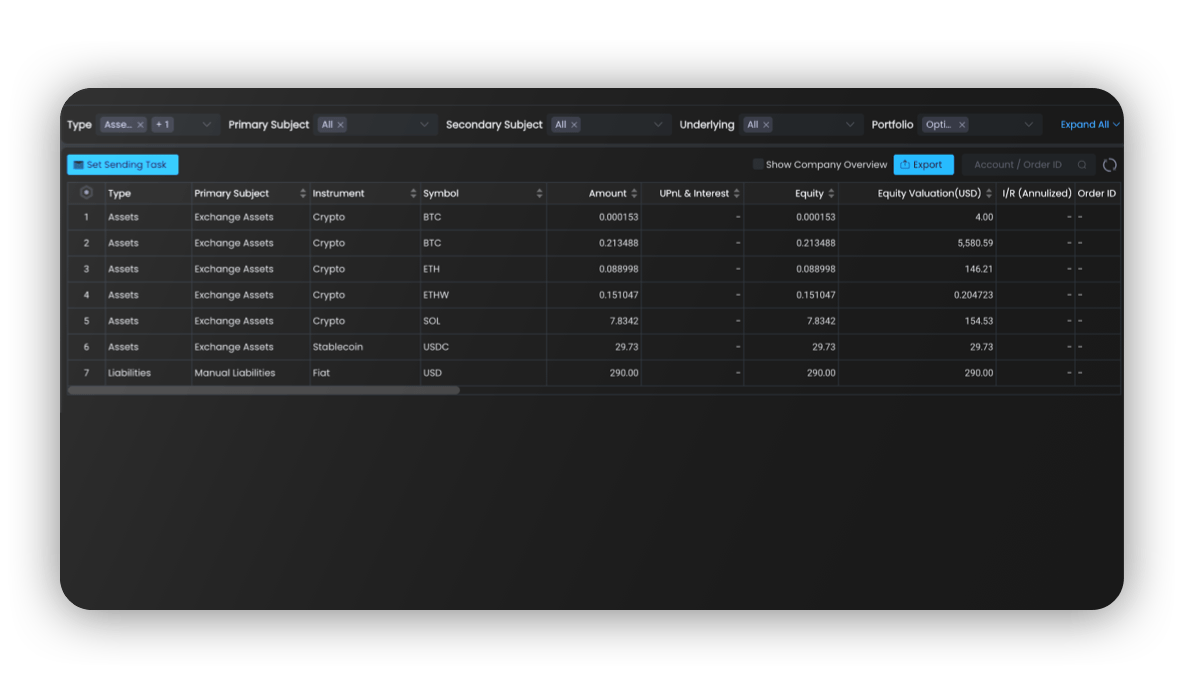Sort by Equity Valuation(USD) column
Image resolution: width=1184 pixels, height=698 pixels.
(989, 193)
